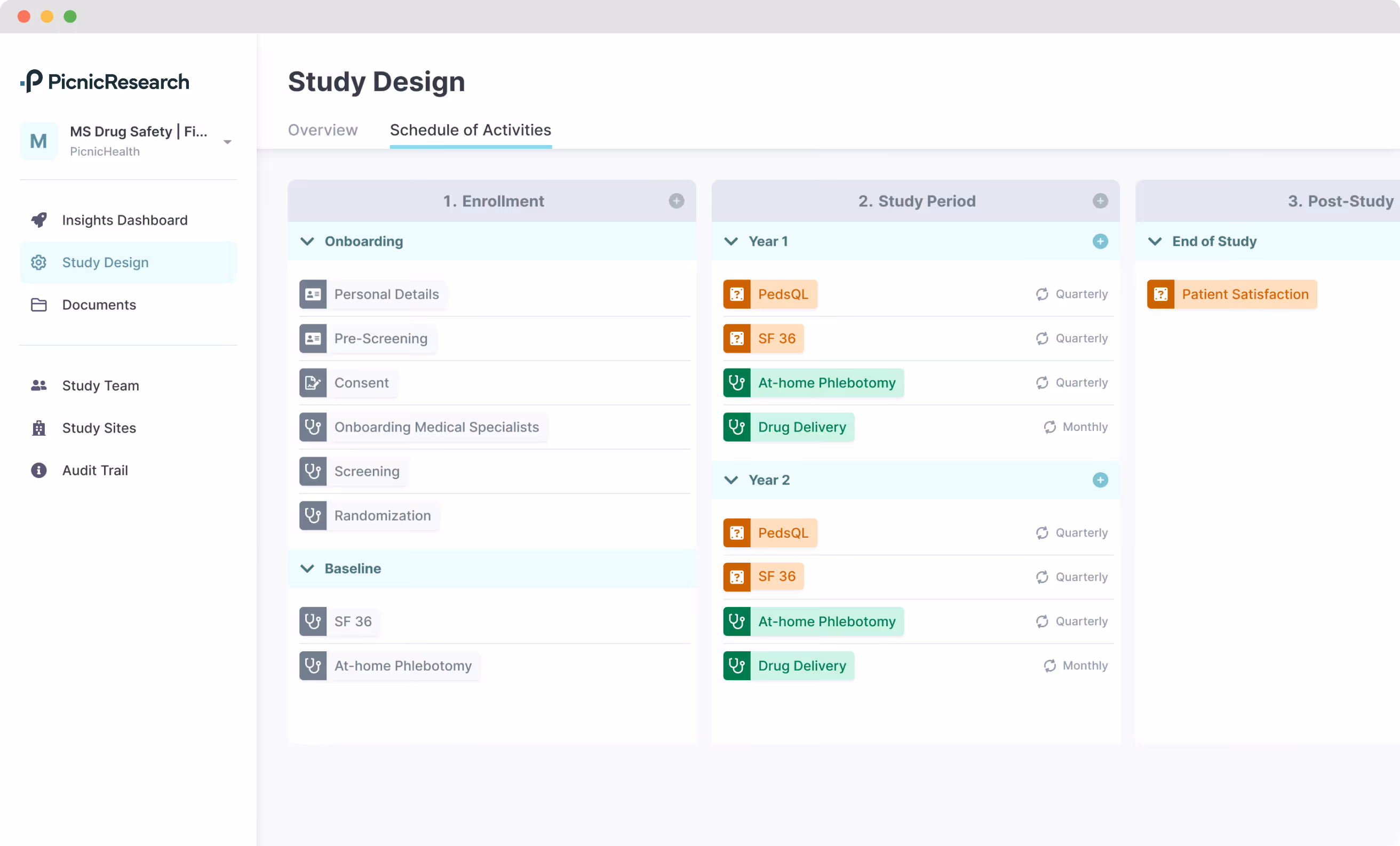Screen dimensions: 1400x846
Task: Switch to the Overview tab
Action: click(323, 130)
